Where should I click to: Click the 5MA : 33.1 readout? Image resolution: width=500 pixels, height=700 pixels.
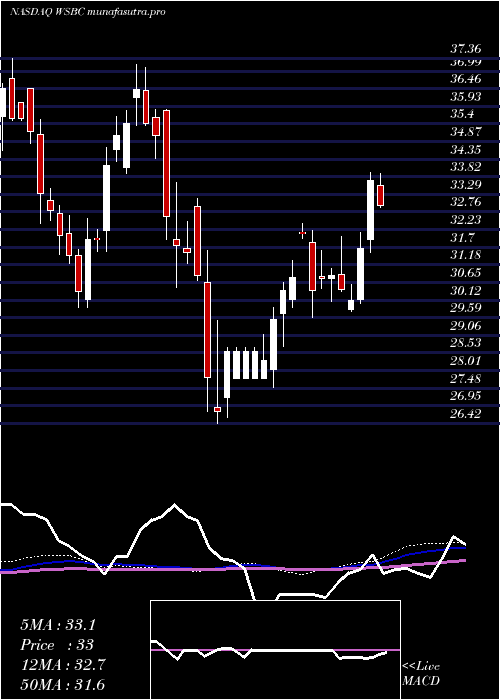pyautogui.click(x=58, y=625)
